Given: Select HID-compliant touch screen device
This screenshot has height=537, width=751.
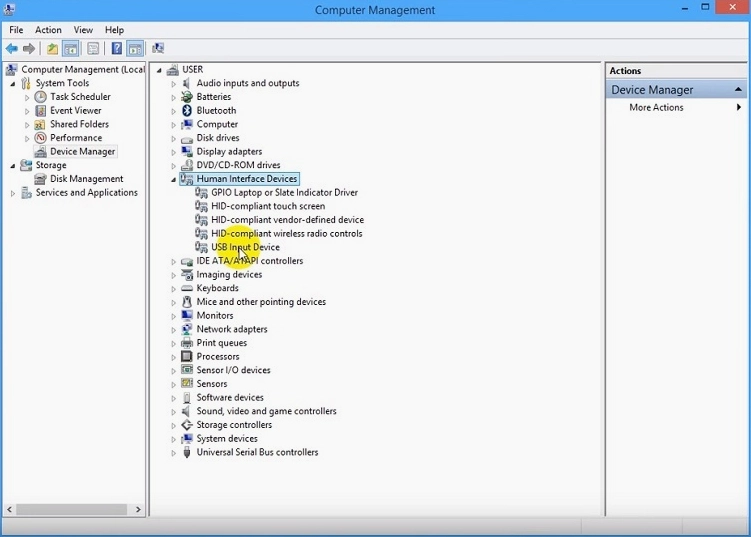Looking at the screenshot, I should tap(267, 206).
